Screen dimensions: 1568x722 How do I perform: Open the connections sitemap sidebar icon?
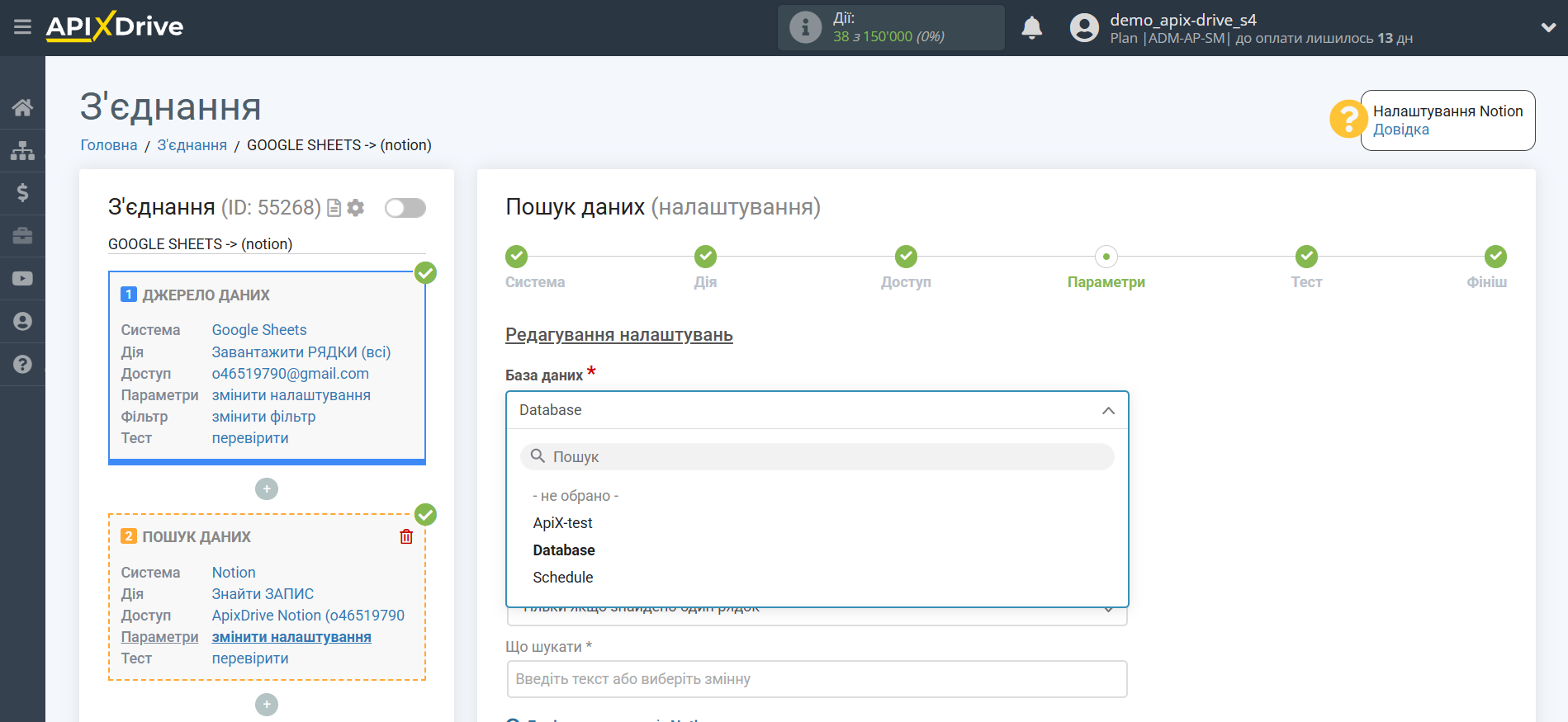[x=22, y=150]
